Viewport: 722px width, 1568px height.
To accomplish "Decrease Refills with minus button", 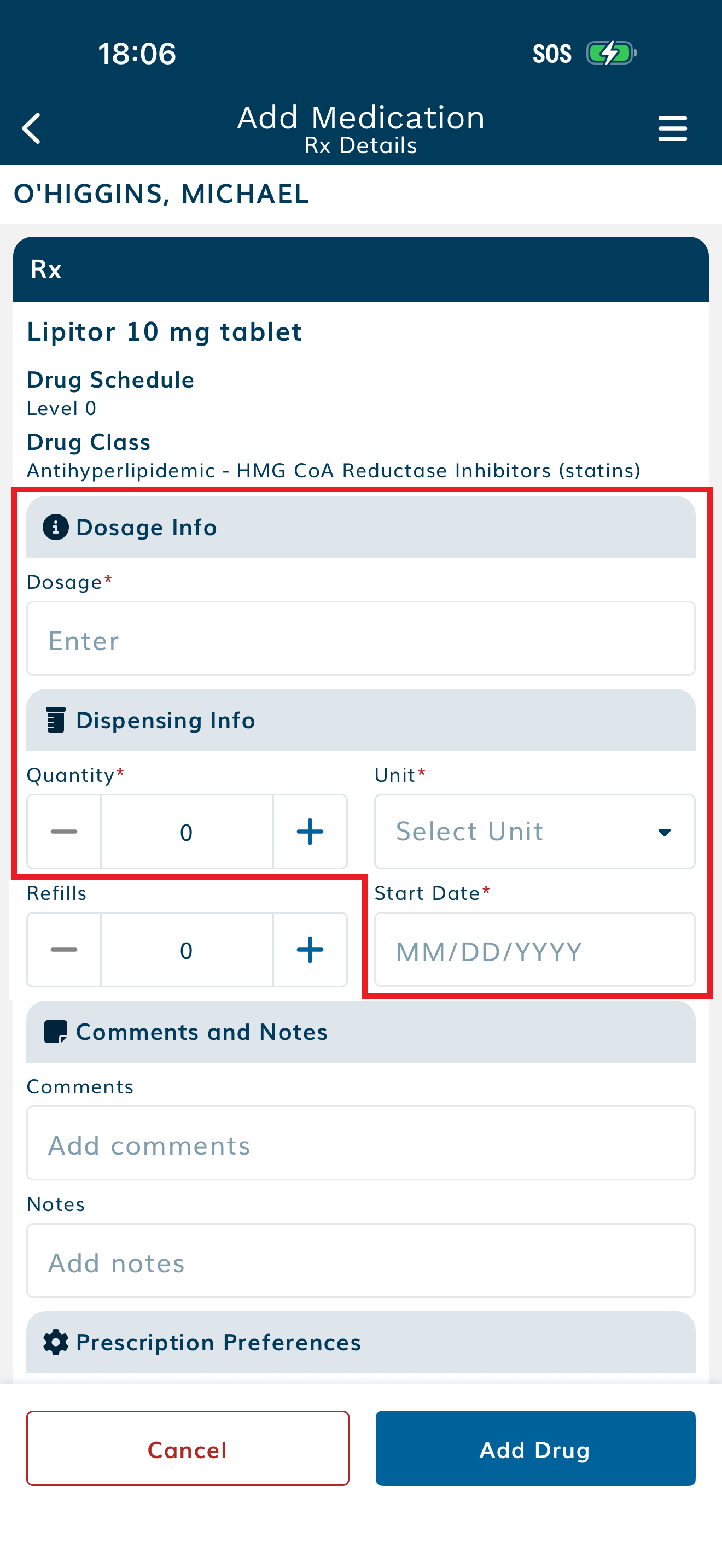I will tap(64, 950).
